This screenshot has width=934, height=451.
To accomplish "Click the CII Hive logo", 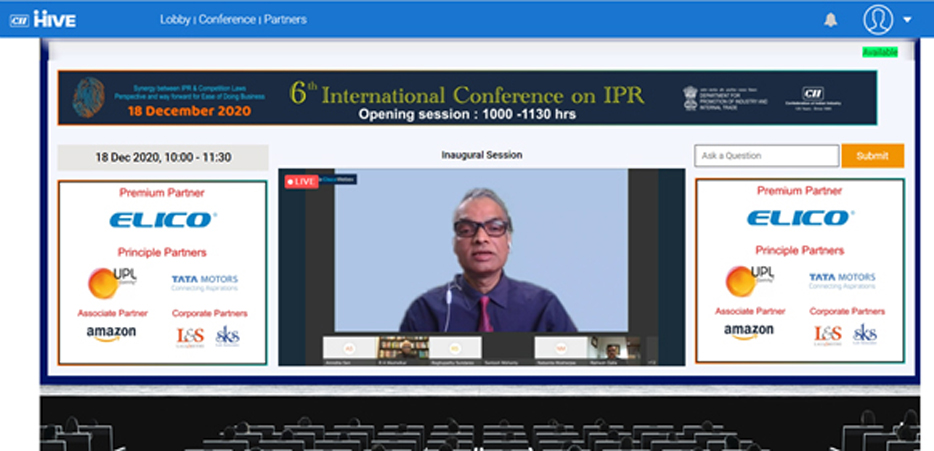I will (42, 19).
